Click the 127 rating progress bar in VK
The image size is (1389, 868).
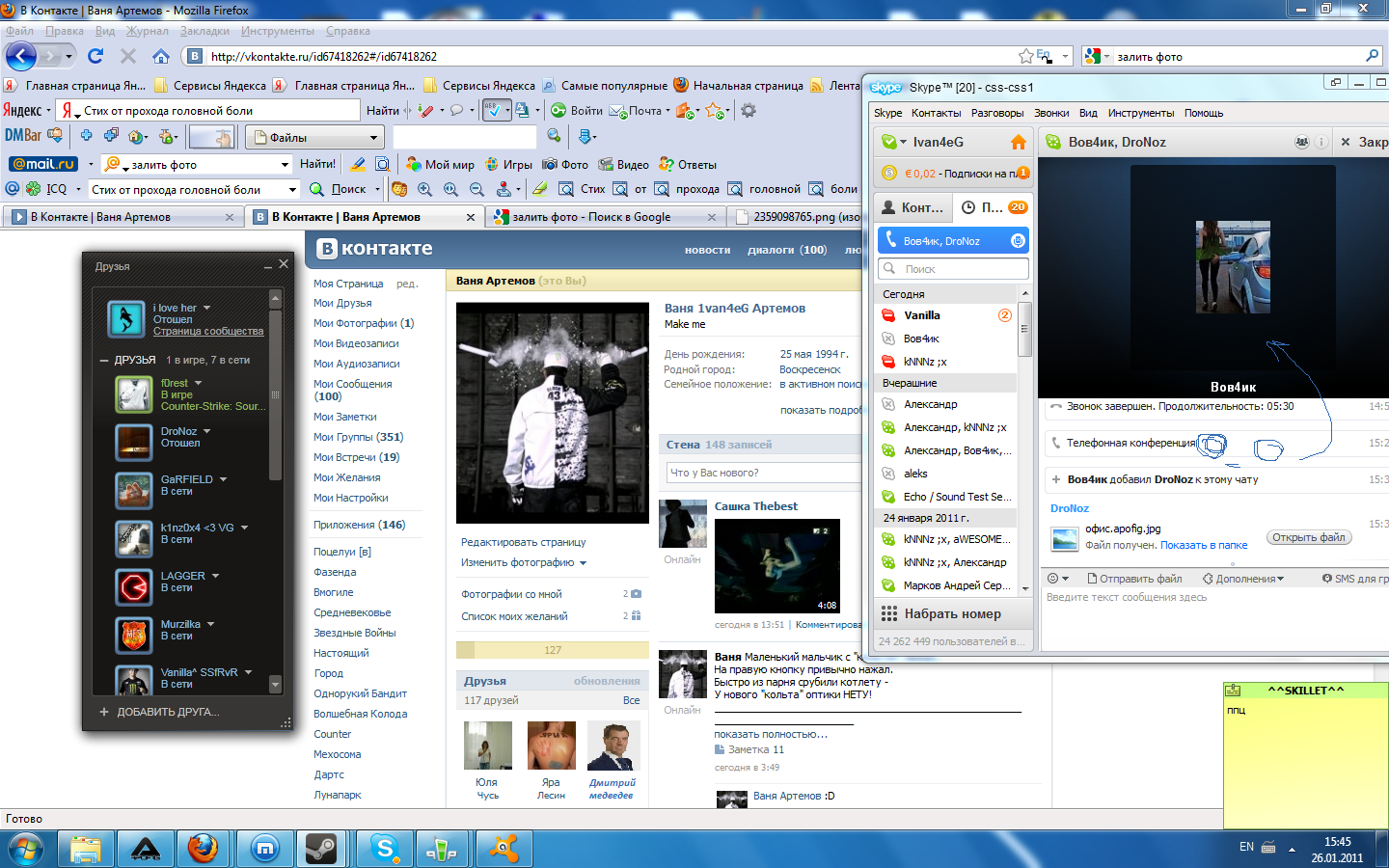coord(553,650)
